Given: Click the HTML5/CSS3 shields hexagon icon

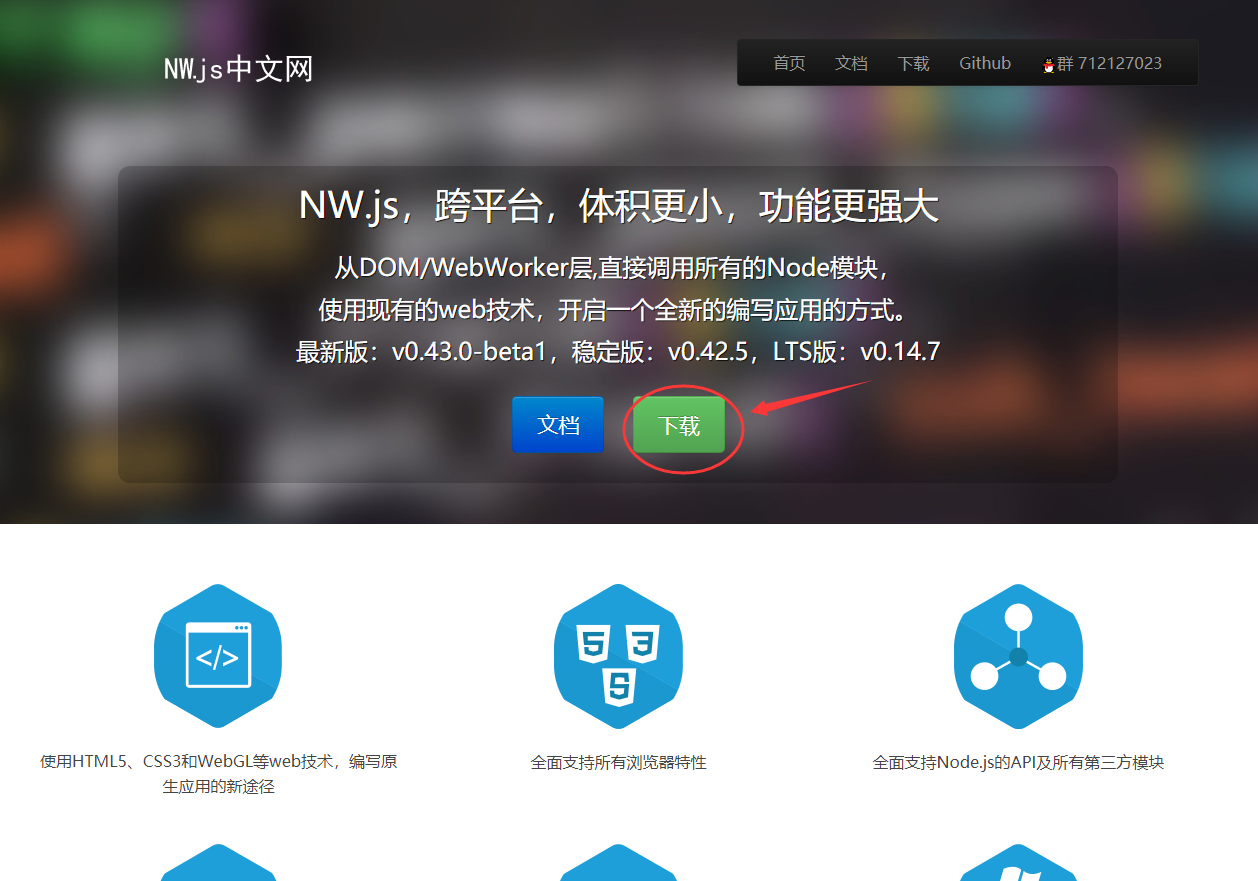Looking at the screenshot, I should coord(618,655).
